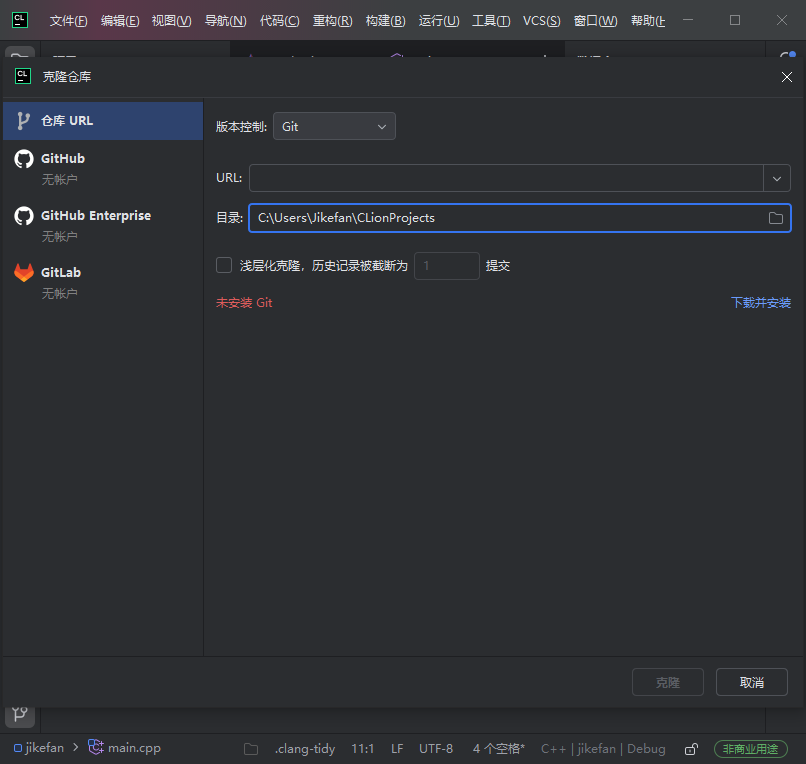This screenshot has height=764, width=806.
Task: Open the 文件(F) menu
Action: [x=68, y=21]
